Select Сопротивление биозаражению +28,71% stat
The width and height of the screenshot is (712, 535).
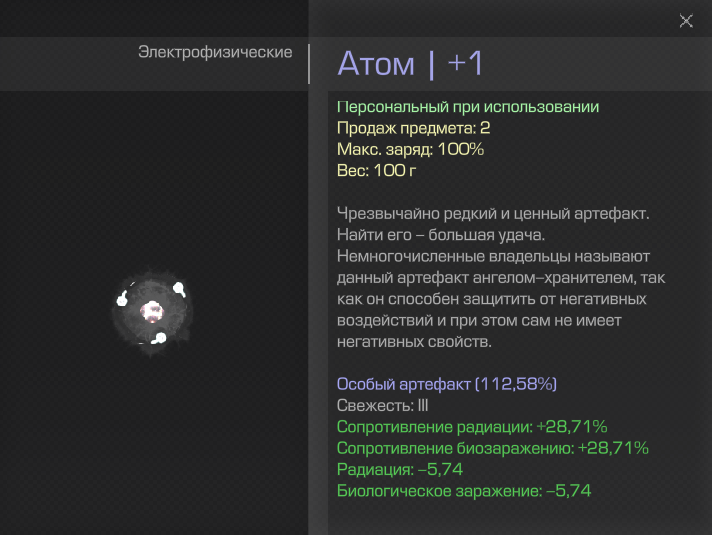click(493, 448)
